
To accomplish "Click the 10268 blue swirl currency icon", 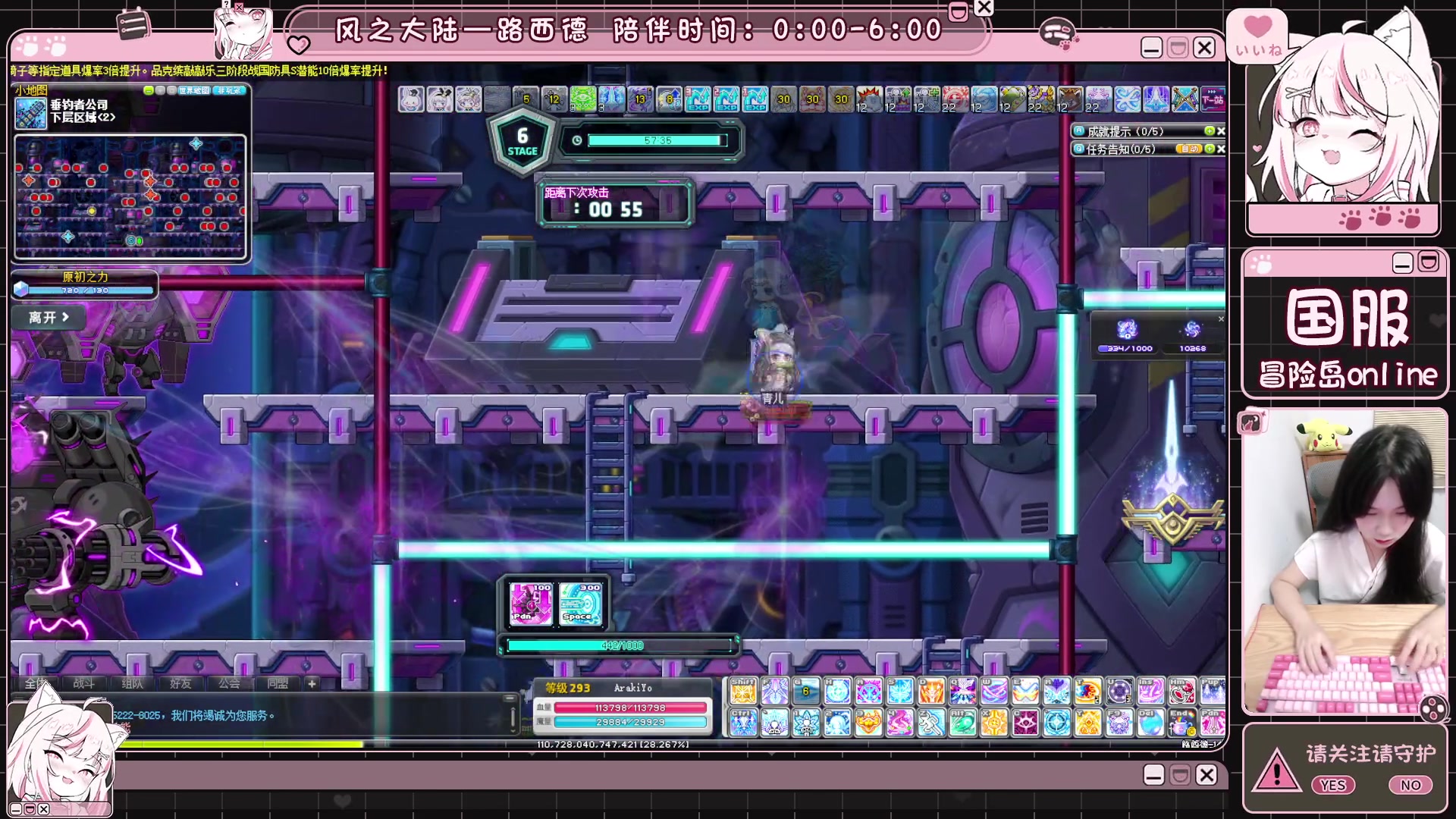I will pos(1192,329).
